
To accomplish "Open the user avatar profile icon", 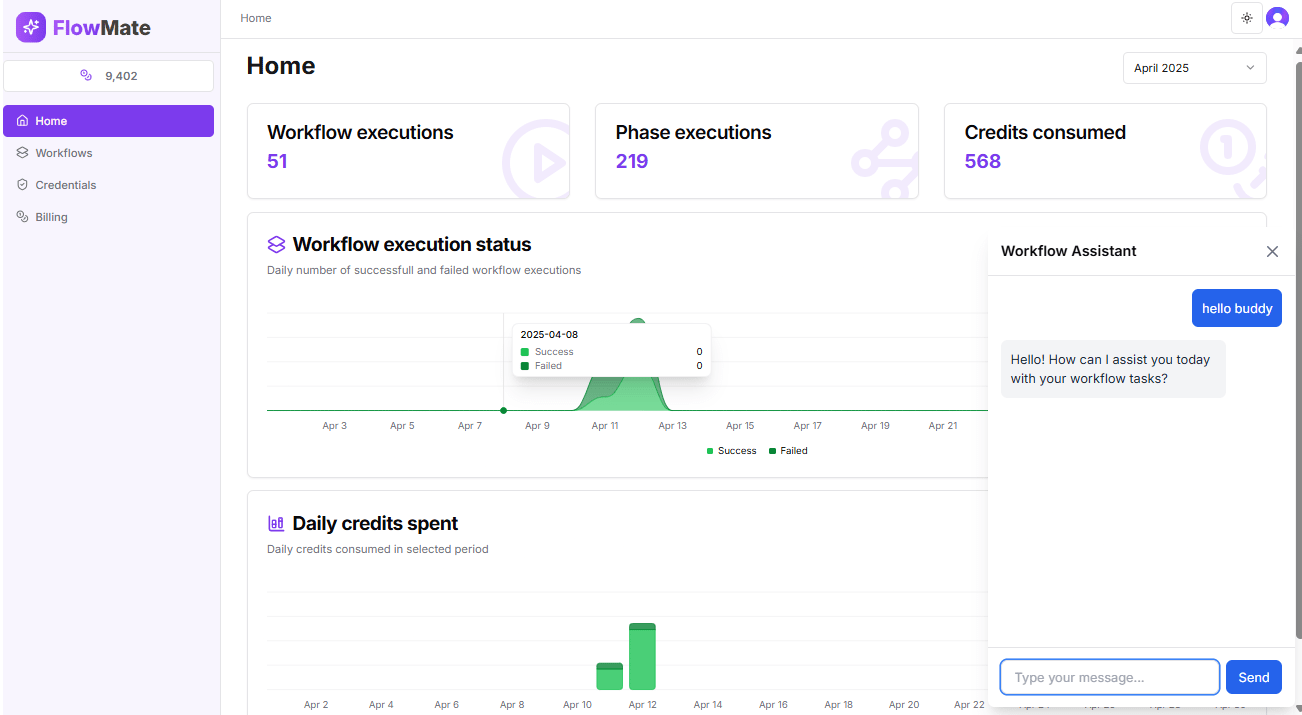I will coord(1277,18).
